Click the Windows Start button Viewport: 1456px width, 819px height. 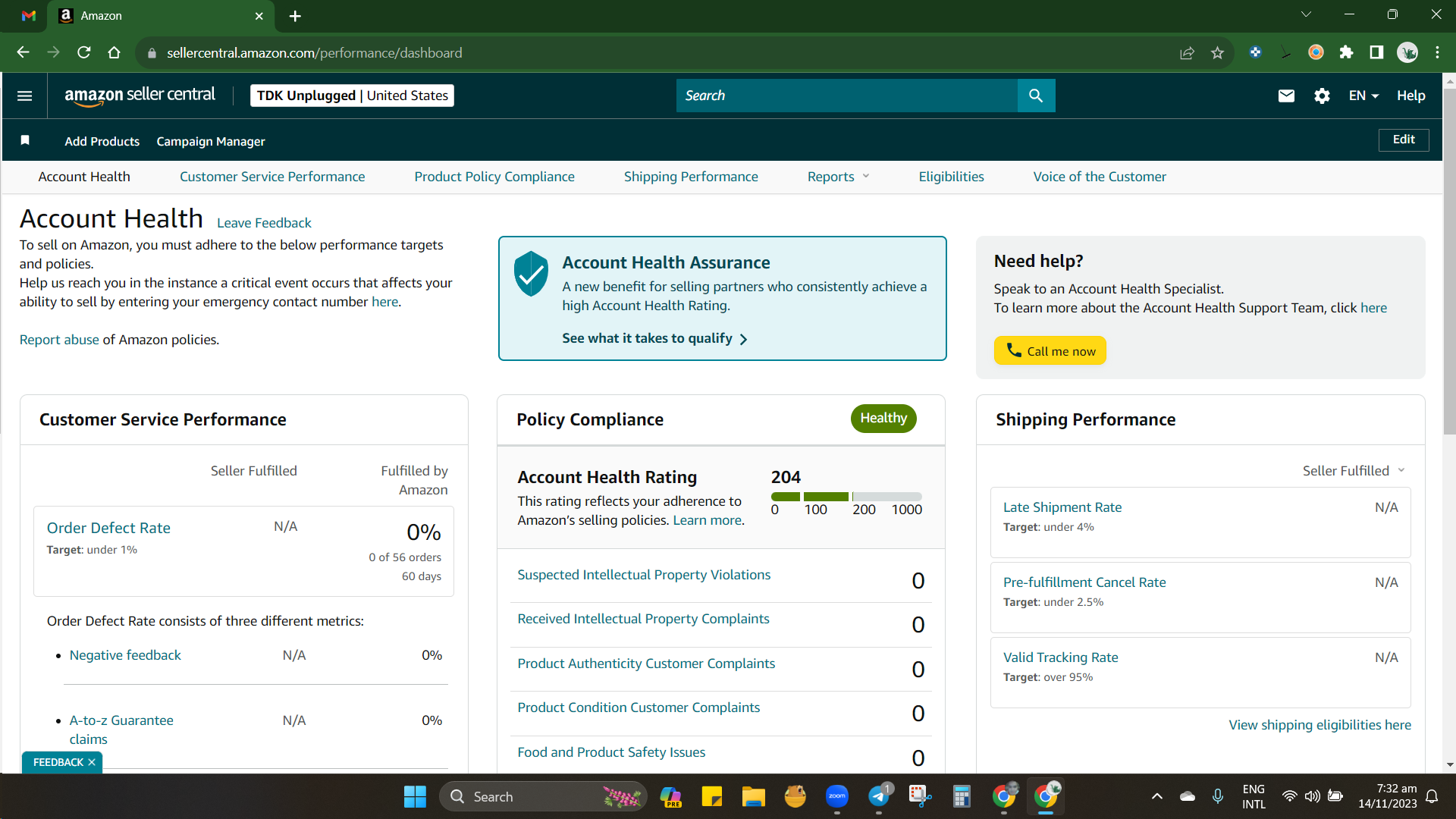click(x=415, y=796)
